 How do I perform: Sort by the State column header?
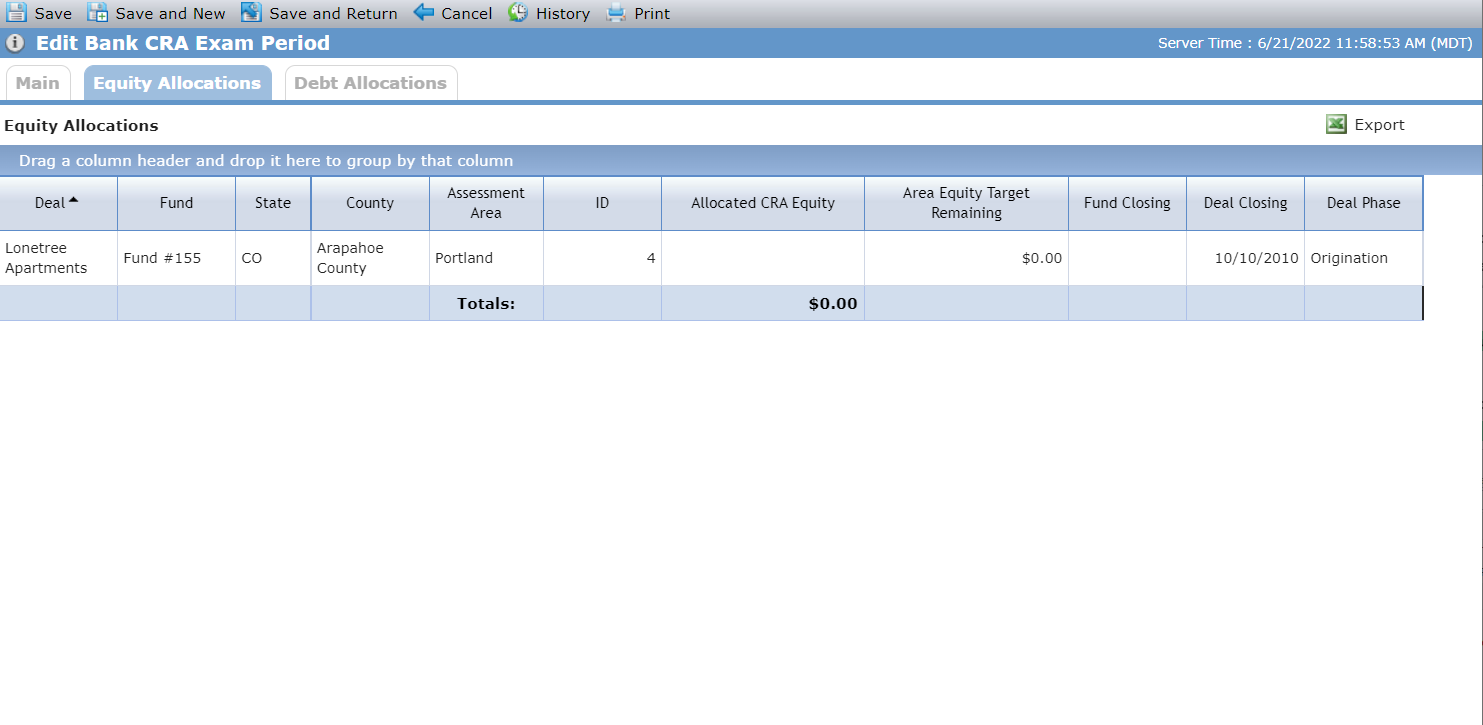[x=273, y=203]
